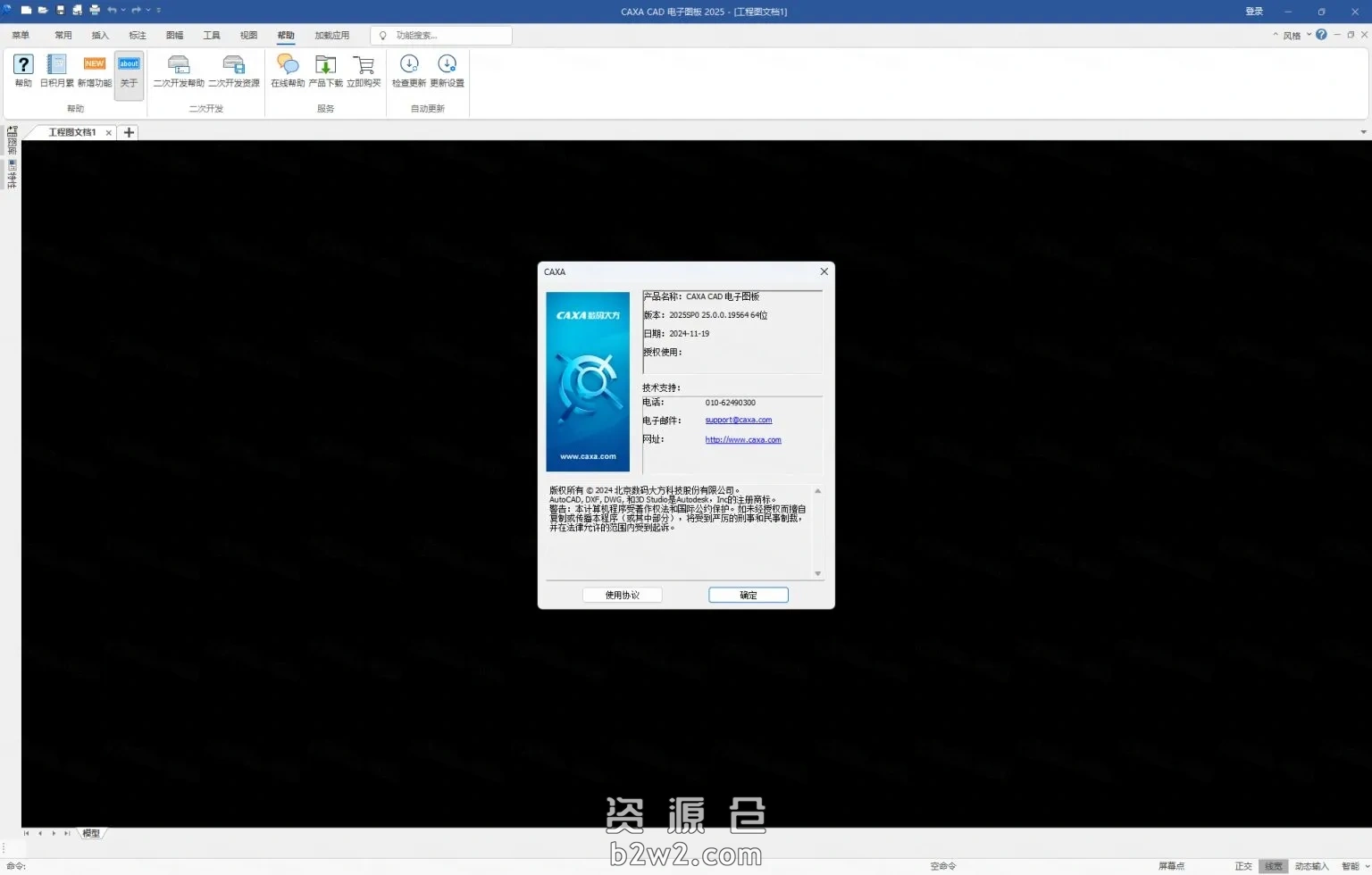The width and height of the screenshot is (1372, 875).
Task: Click the 功能搜索 search field
Action: point(447,36)
